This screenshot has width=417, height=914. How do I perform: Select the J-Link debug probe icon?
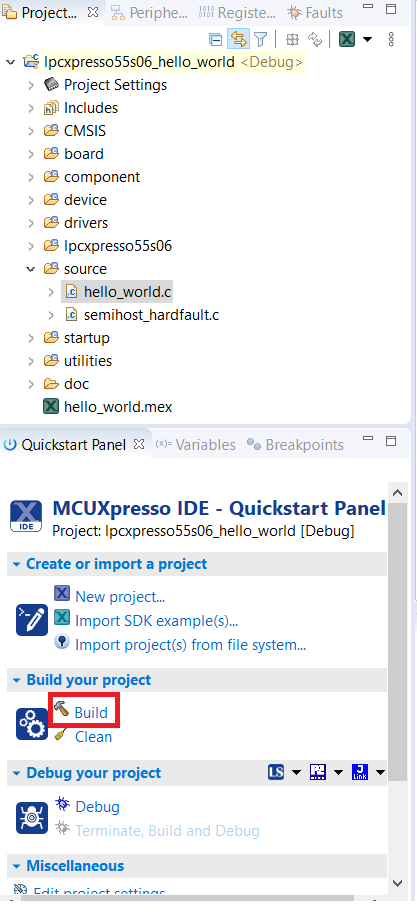[x=360, y=772]
